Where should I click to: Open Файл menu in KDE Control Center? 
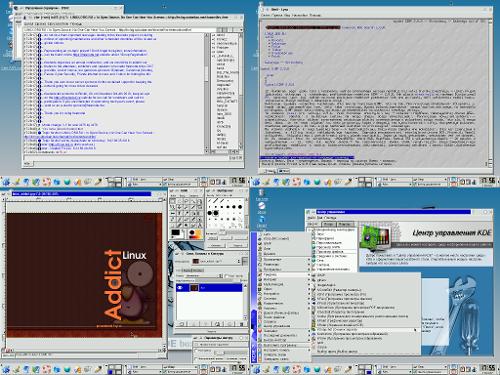coord(311,218)
